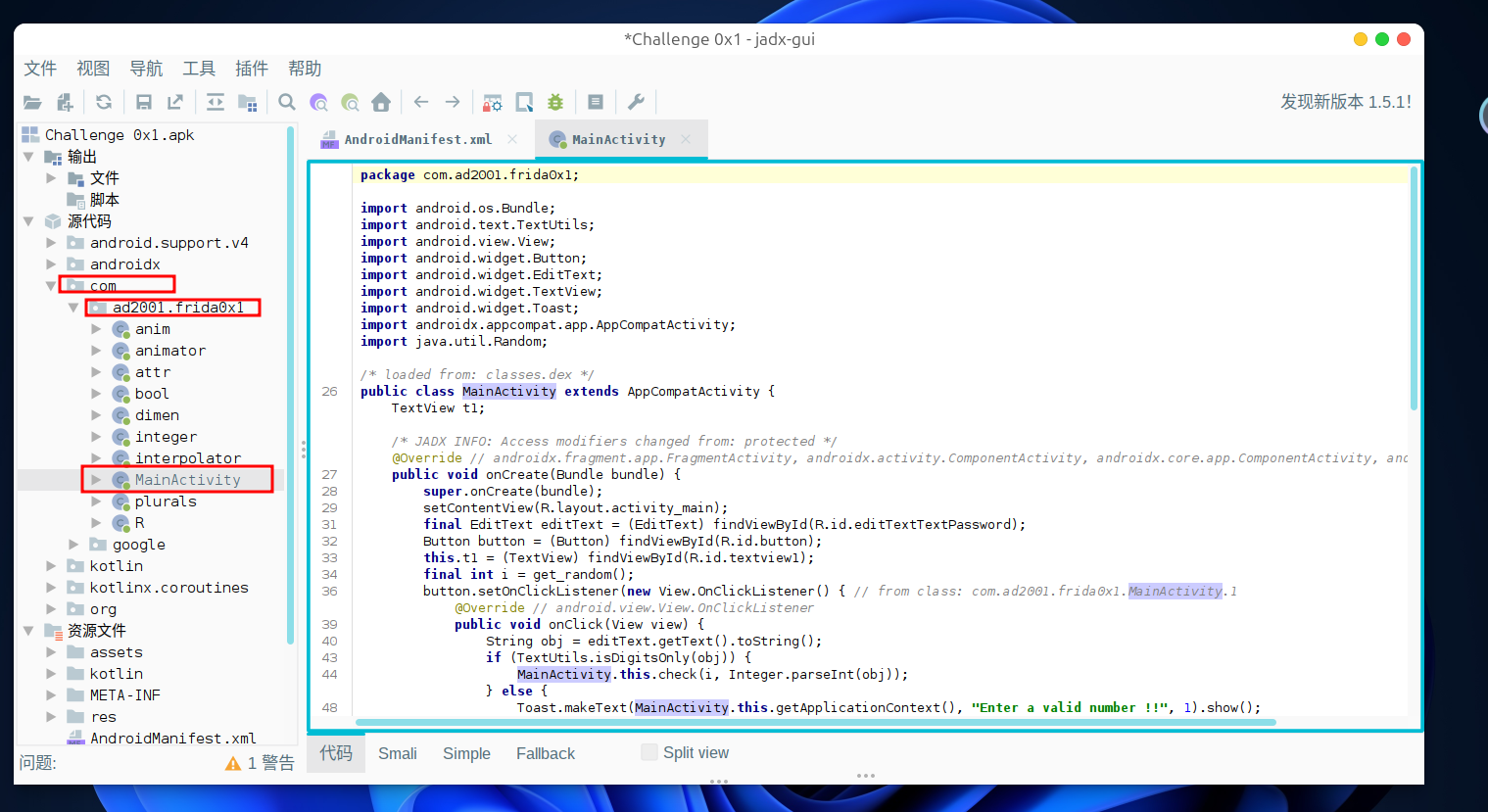The image size is (1488, 812).
Task: Open text search with magnifier icon
Action: [x=287, y=102]
